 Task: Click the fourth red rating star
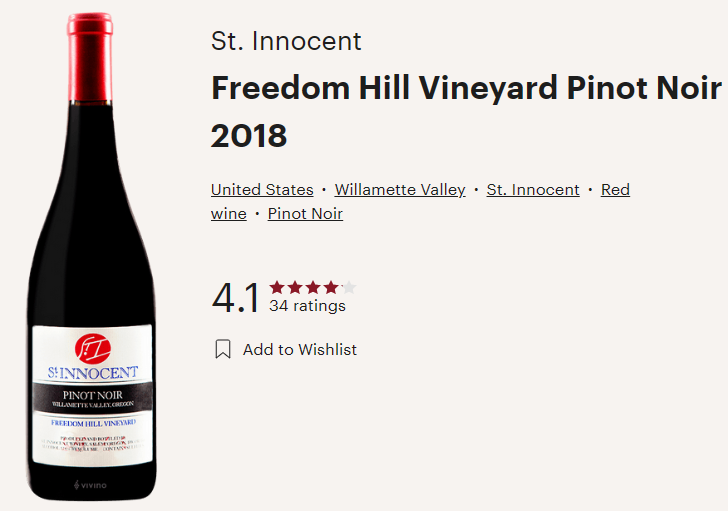tap(331, 287)
